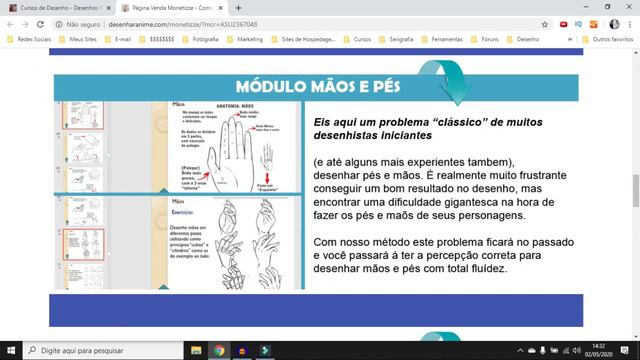Open the taskbar clock and date
640x360 pixels.
598,351
